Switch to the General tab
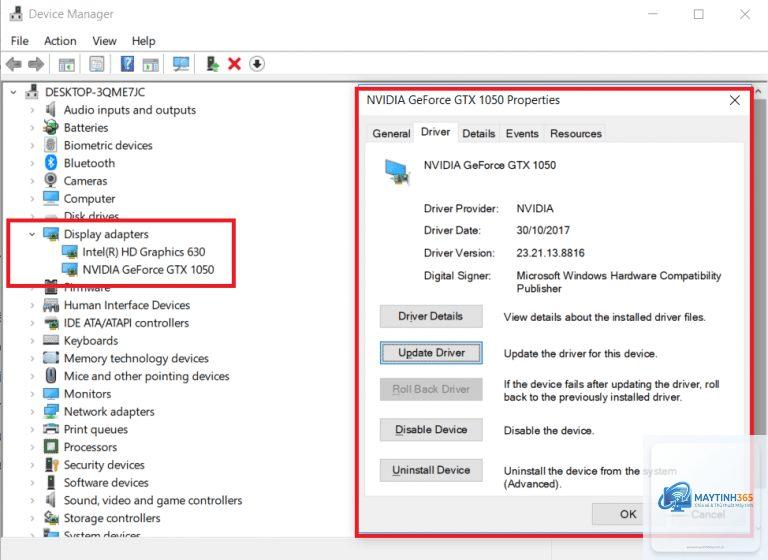The height and width of the screenshot is (560, 768). click(x=391, y=133)
